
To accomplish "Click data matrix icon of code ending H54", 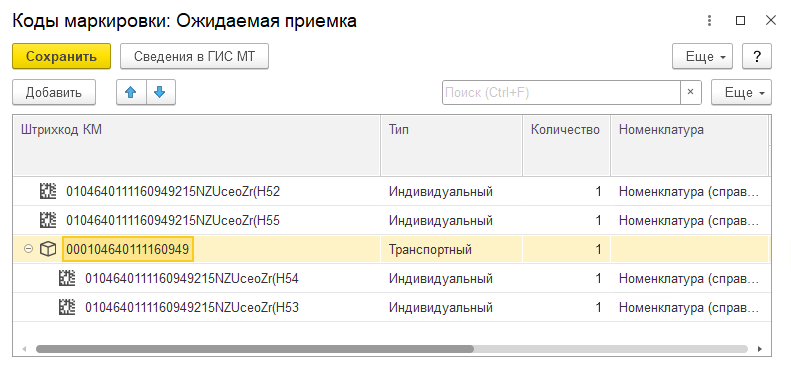I will click(67, 278).
